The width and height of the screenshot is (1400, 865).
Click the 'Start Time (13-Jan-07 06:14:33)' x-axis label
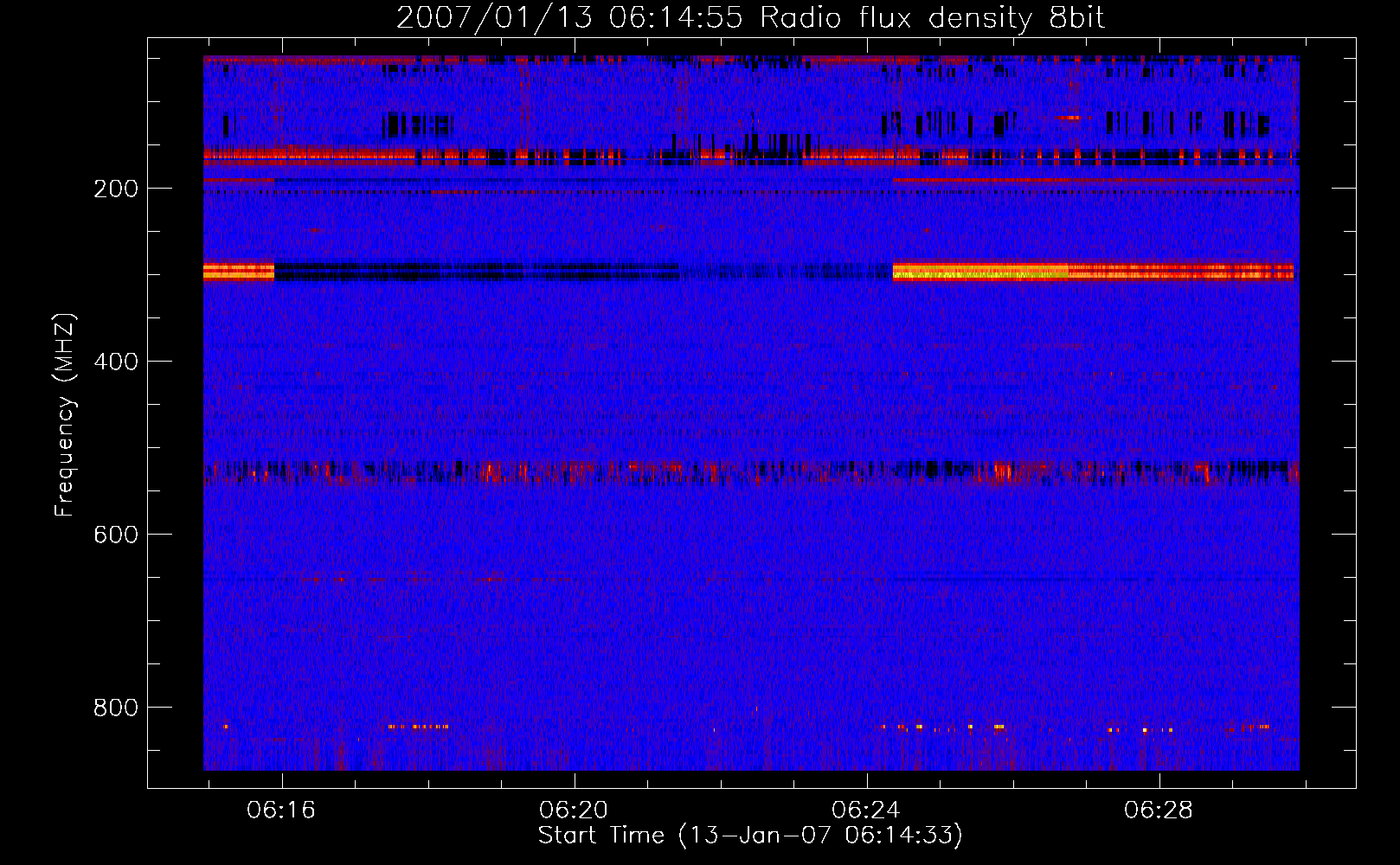coord(750,836)
